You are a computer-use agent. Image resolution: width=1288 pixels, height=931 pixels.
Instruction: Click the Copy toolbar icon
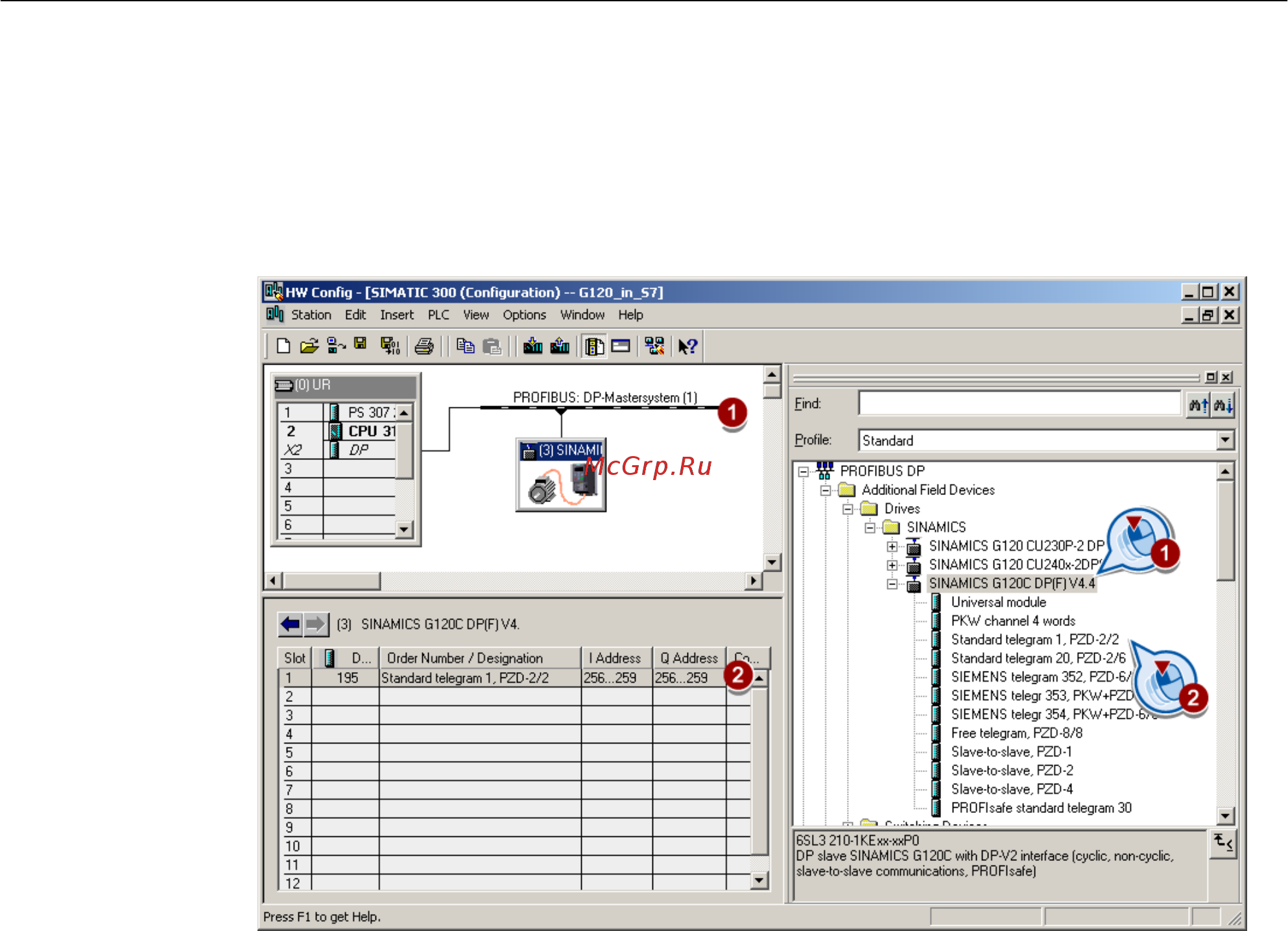tap(465, 346)
